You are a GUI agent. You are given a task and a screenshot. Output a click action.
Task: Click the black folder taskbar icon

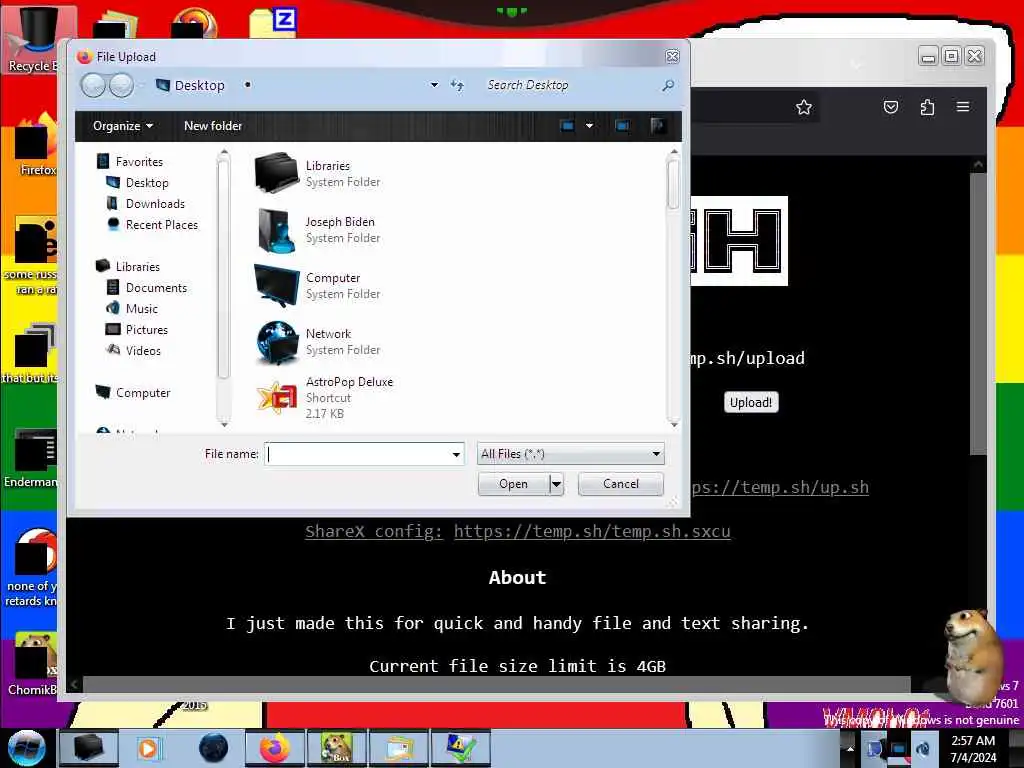coord(89,748)
